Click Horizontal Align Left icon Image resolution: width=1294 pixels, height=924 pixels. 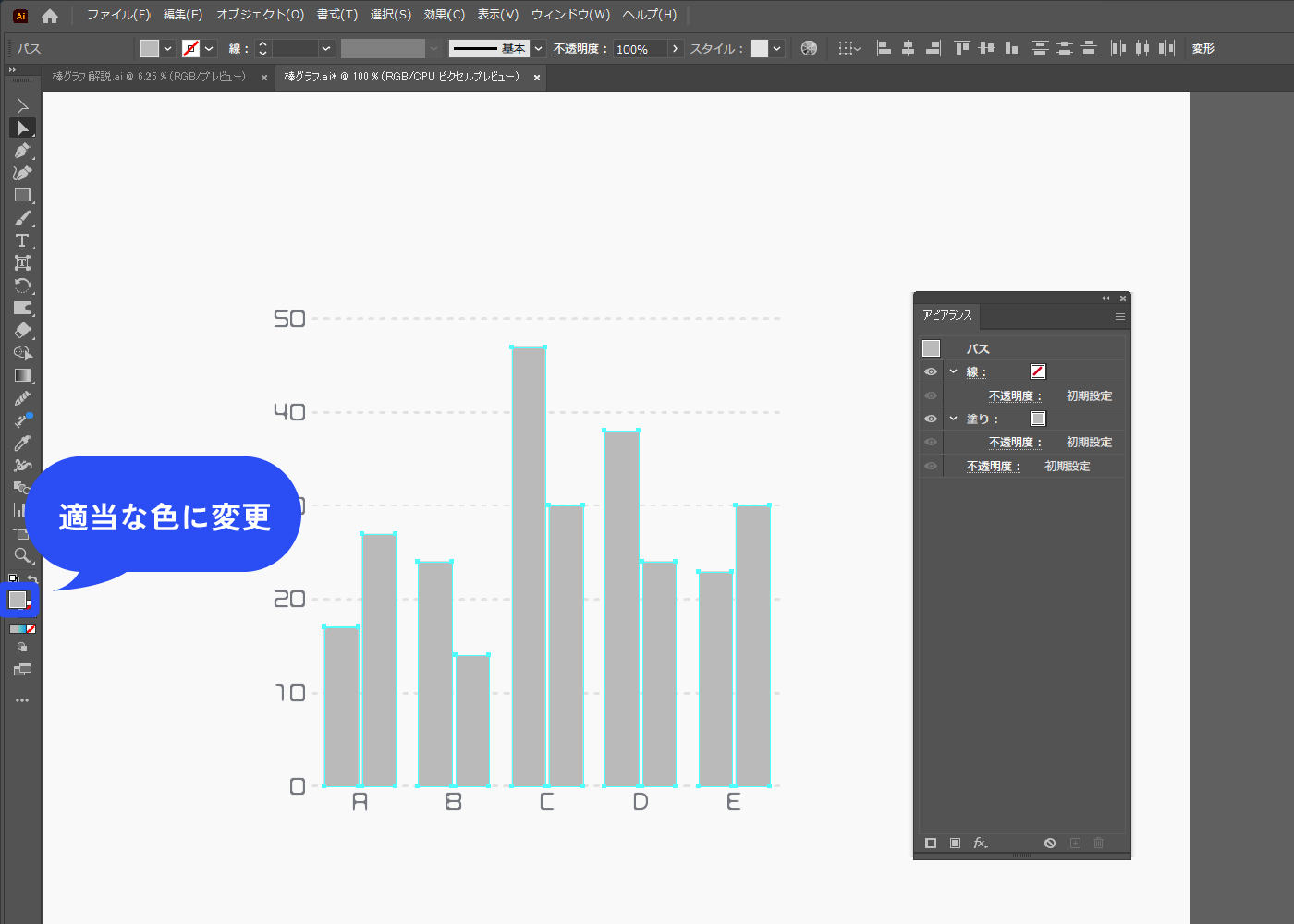point(884,48)
